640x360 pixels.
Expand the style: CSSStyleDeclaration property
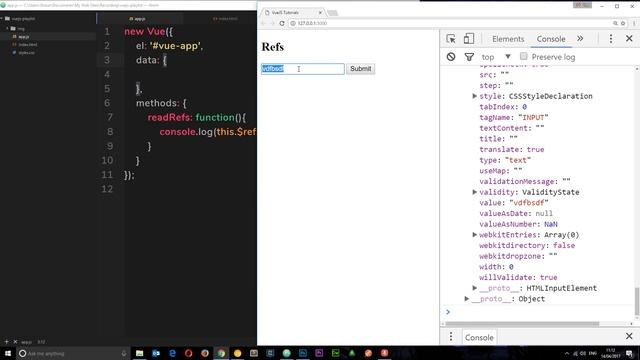click(474, 96)
